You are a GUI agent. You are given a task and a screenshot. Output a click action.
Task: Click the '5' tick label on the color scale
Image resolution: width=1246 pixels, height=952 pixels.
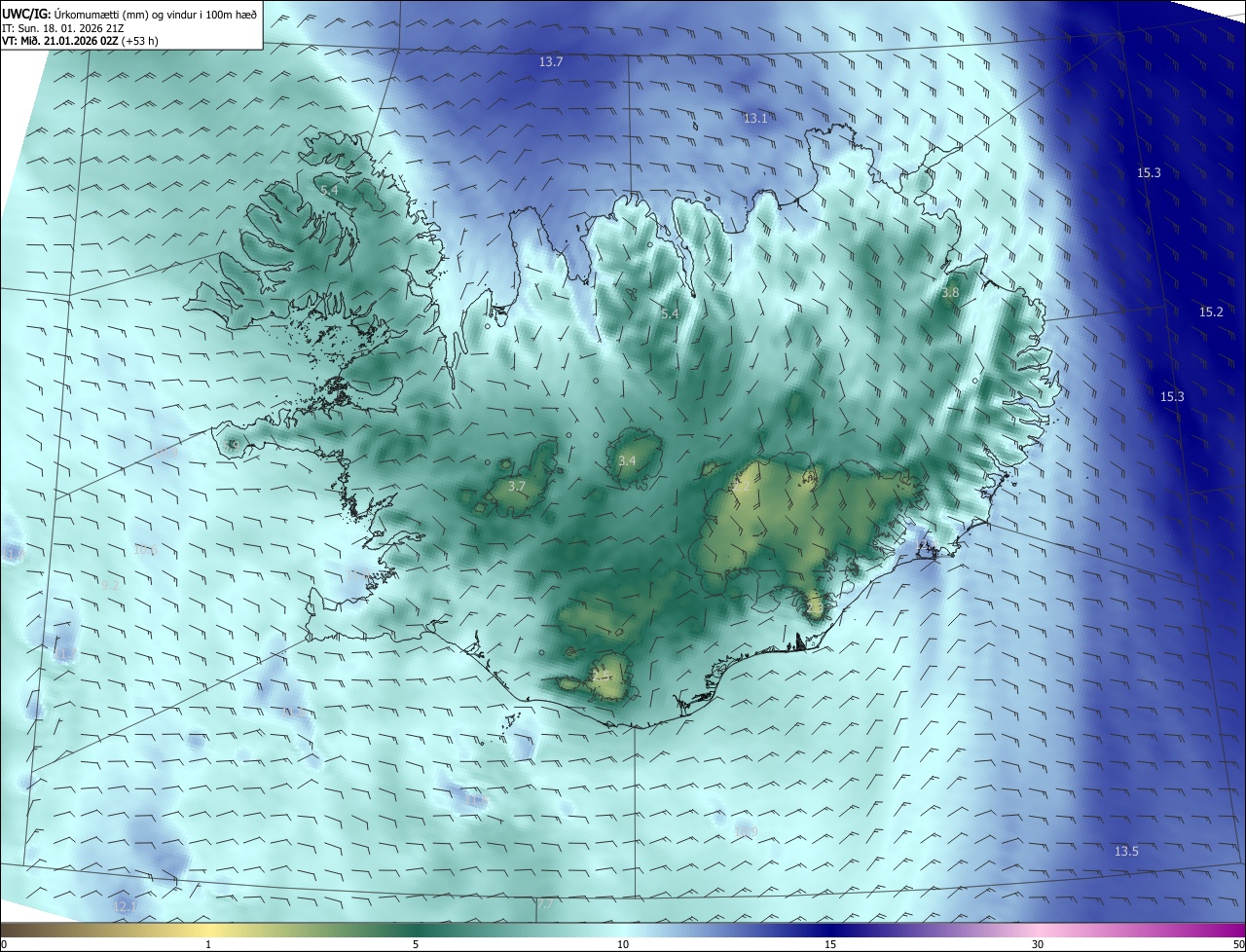(x=416, y=945)
